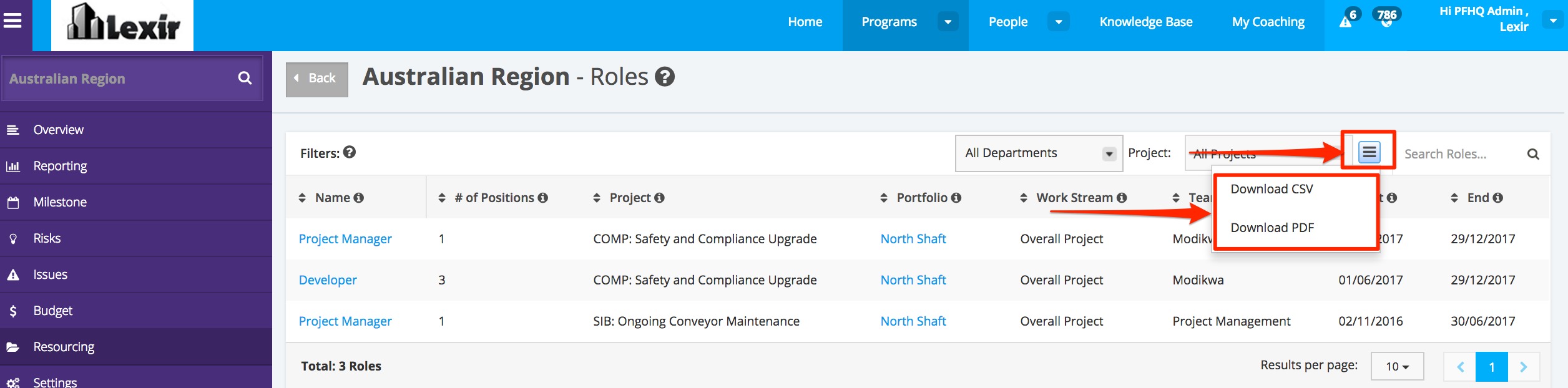Open the Programs dropdown arrow
Screen dimensions: 1568x388
[948, 22]
